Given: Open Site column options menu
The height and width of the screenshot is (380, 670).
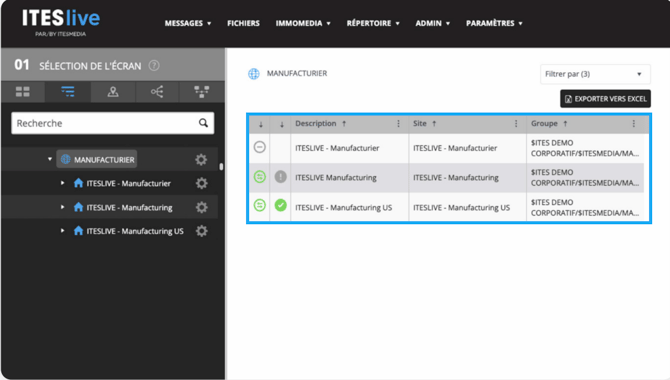Looking at the screenshot, I should pos(516,124).
